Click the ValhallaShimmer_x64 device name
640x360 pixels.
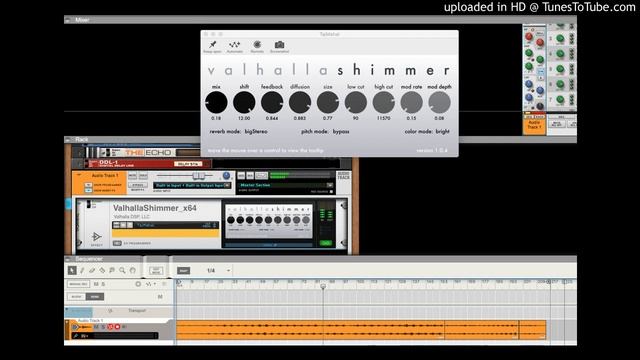pos(155,208)
